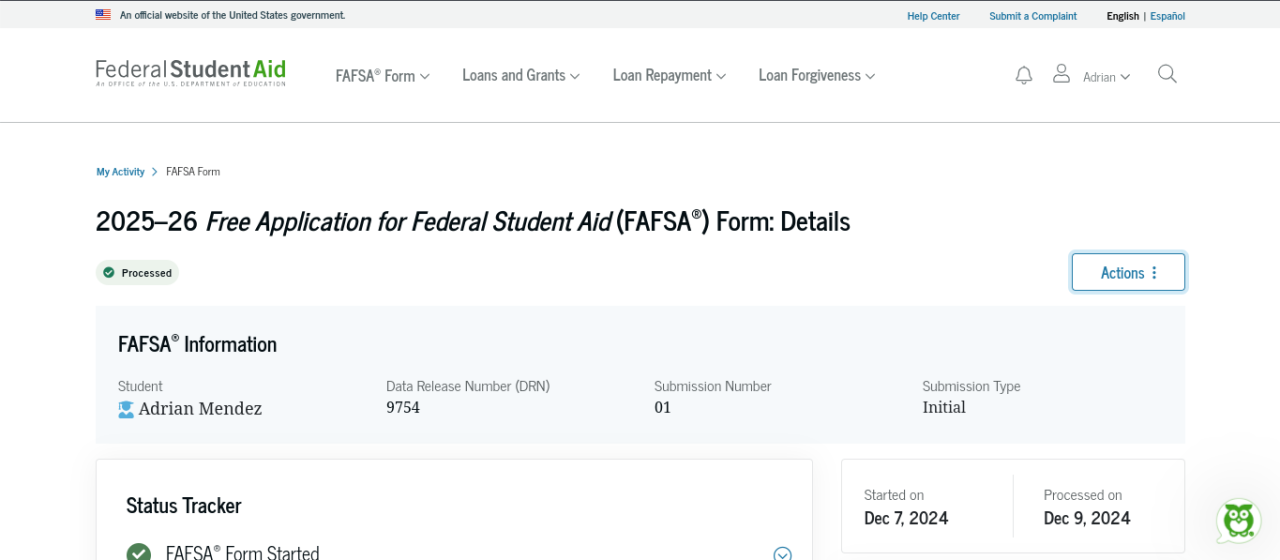Screen dimensions: 1280x560
Task: Click the Actions button
Action: tap(1128, 272)
